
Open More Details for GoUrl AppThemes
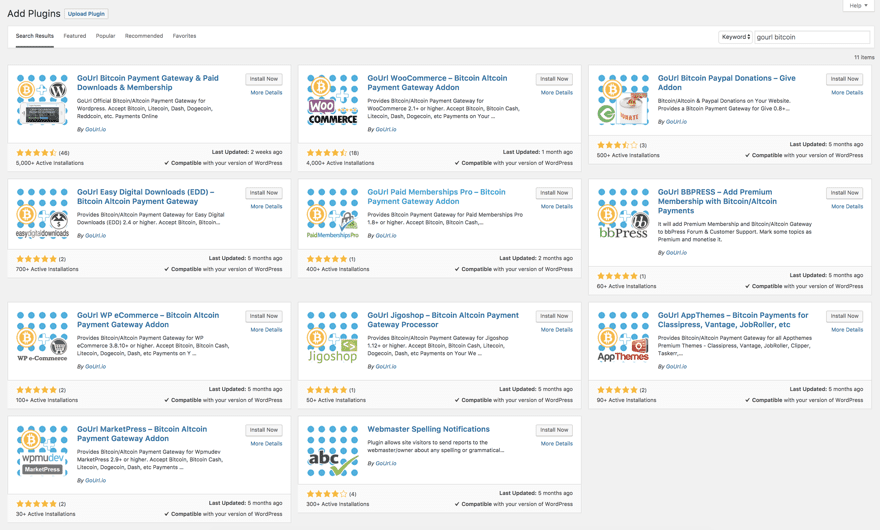[846, 330]
